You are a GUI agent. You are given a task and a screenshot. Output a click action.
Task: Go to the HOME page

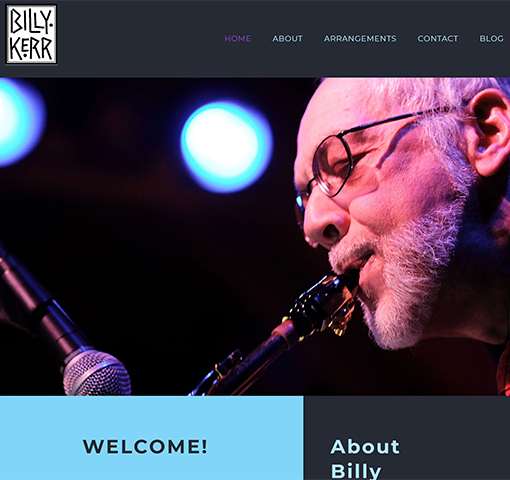pos(238,39)
